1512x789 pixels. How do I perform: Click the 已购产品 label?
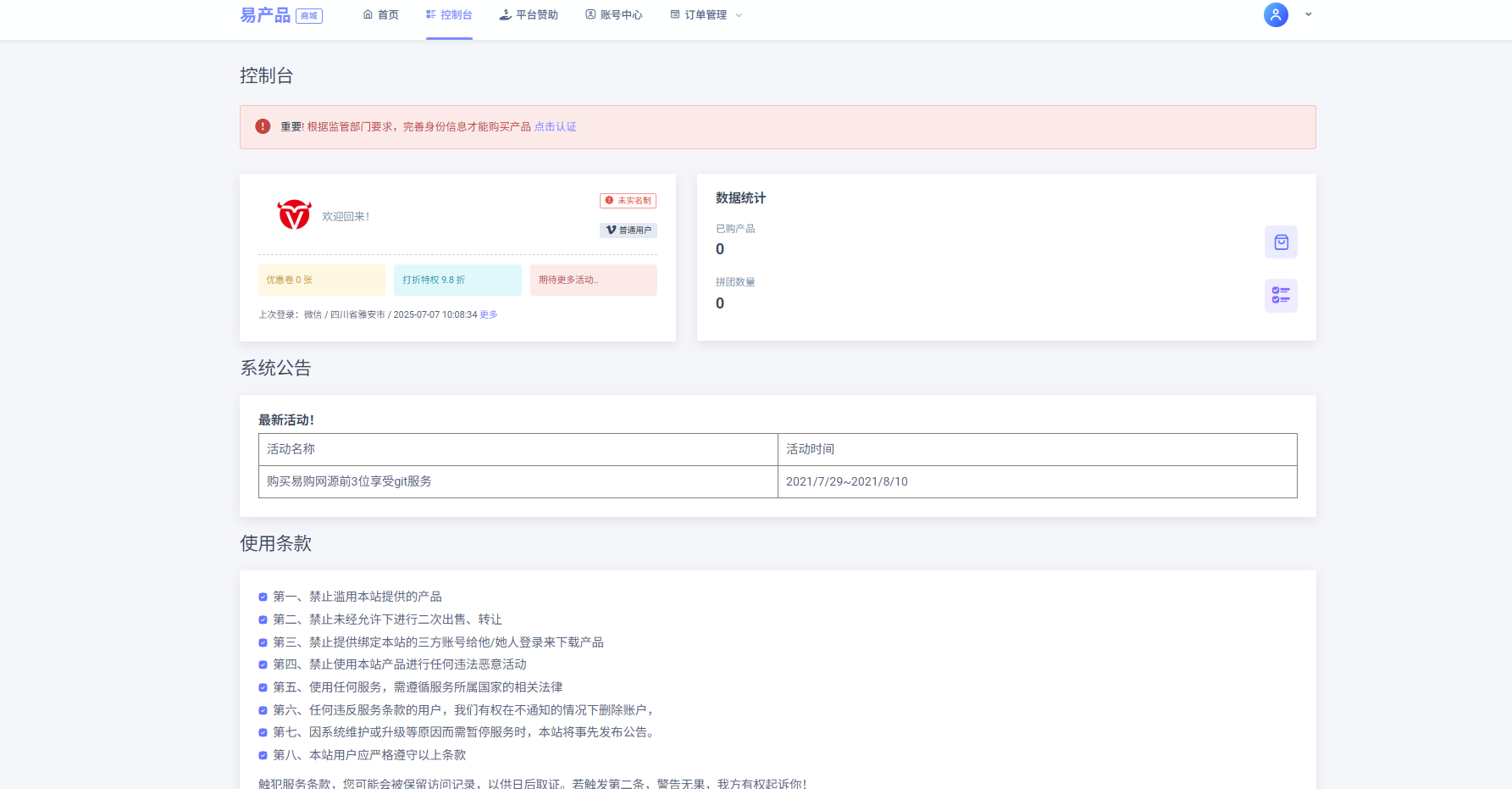pyautogui.click(x=735, y=229)
